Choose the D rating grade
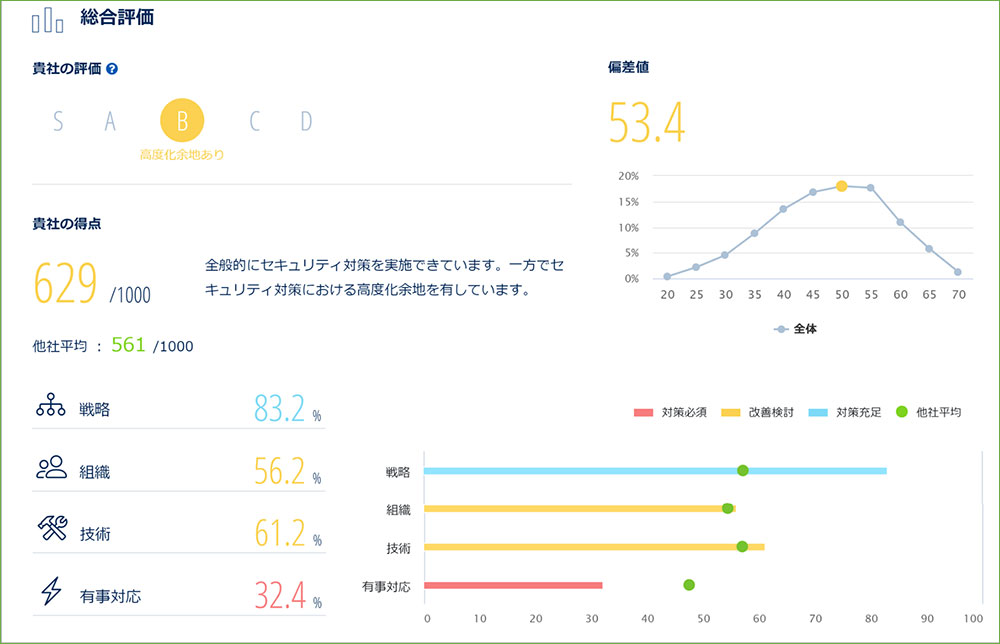The height and width of the screenshot is (644, 1000). coord(306,122)
